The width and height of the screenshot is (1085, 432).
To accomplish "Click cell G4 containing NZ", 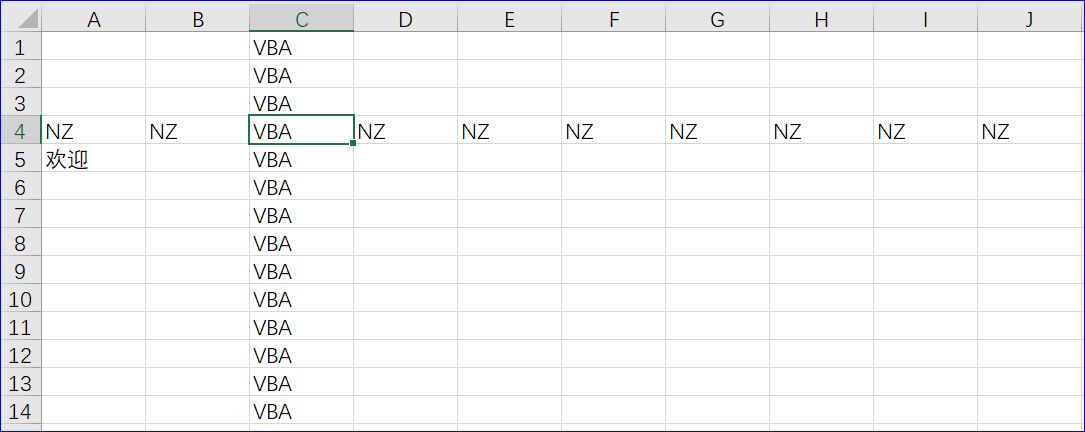I will pyautogui.click(x=718, y=130).
